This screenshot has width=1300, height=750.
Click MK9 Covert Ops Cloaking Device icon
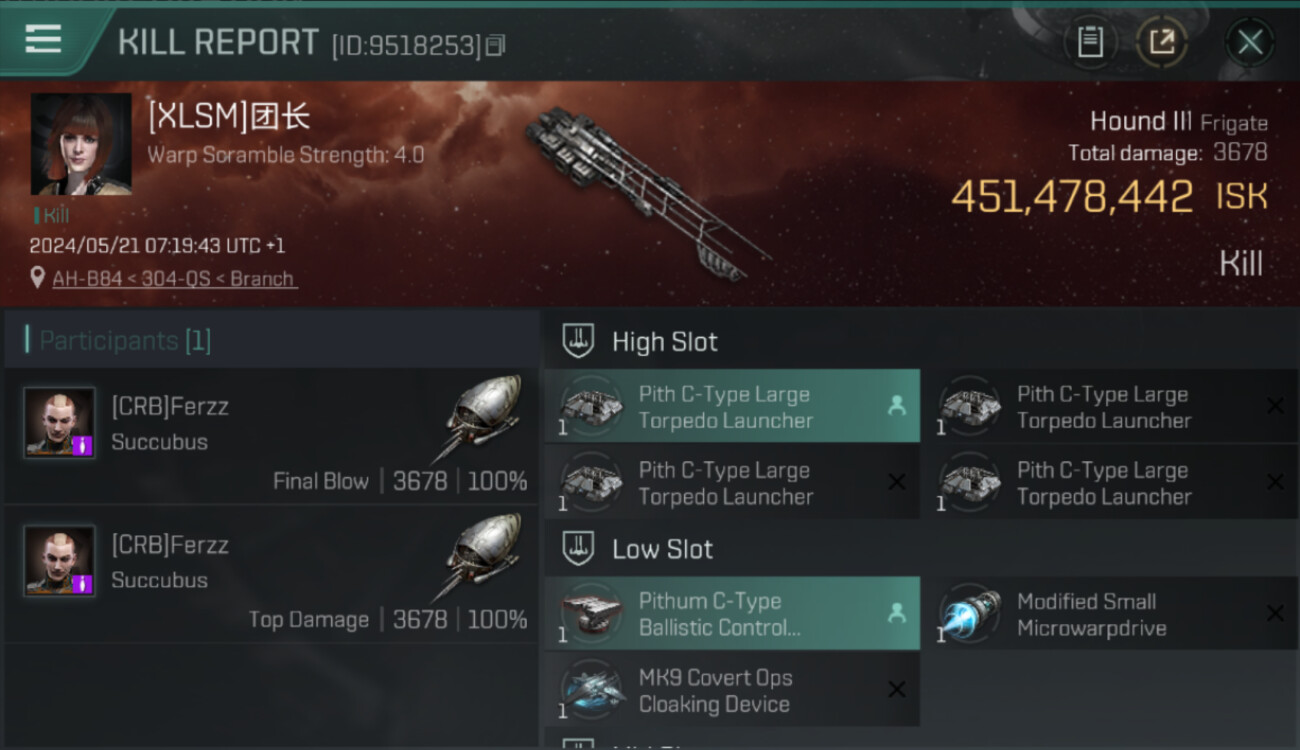(x=592, y=690)
